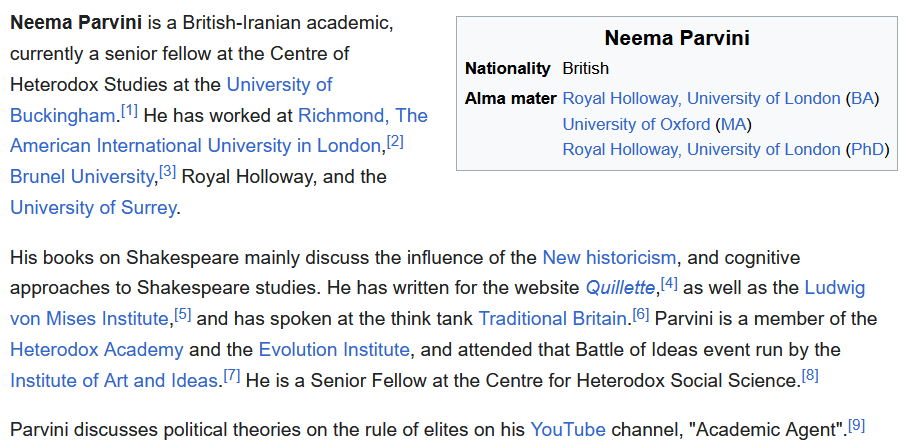
Task: Follow the University of Surrey link
Action: click(x=93, y=208)
